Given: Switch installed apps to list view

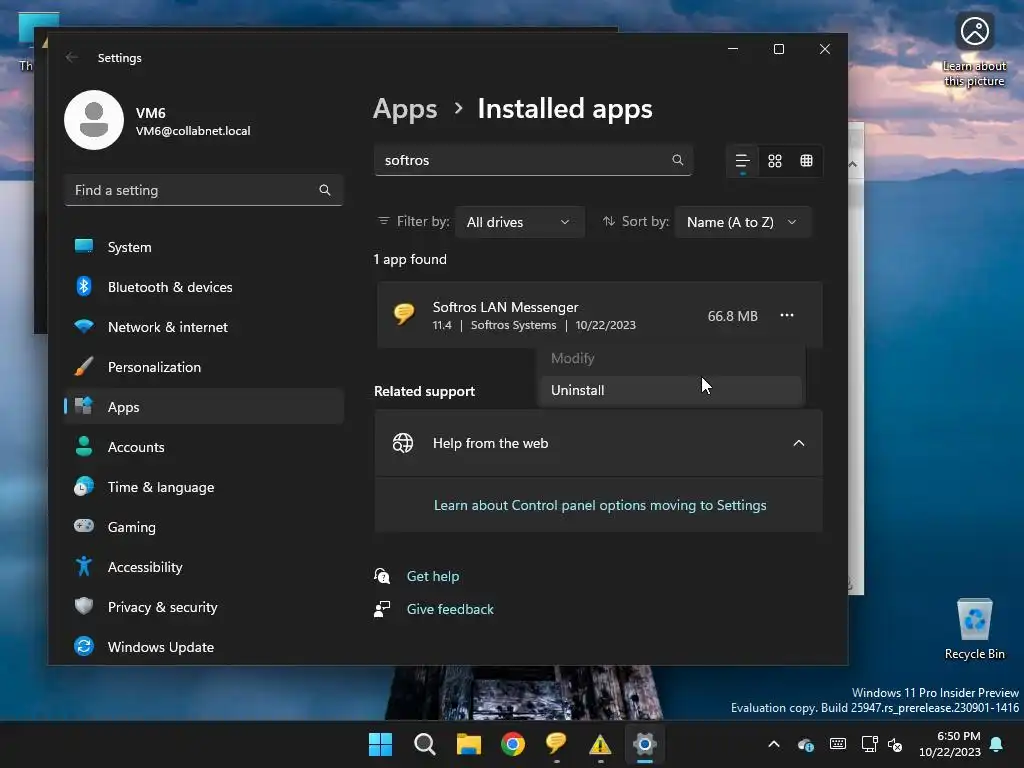Looking at the screenshot, I should click(743, 161).
